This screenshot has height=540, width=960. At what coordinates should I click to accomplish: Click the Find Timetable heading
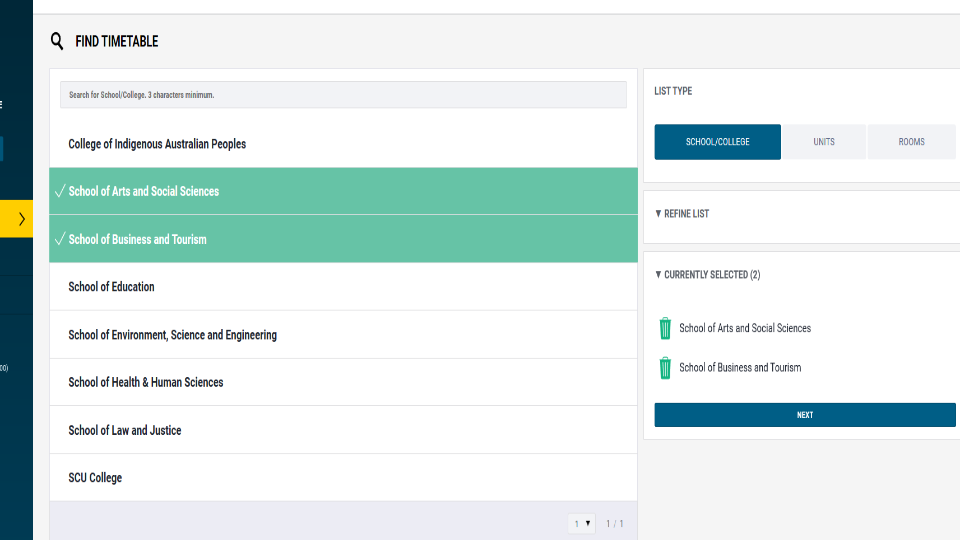coord(116,41)
